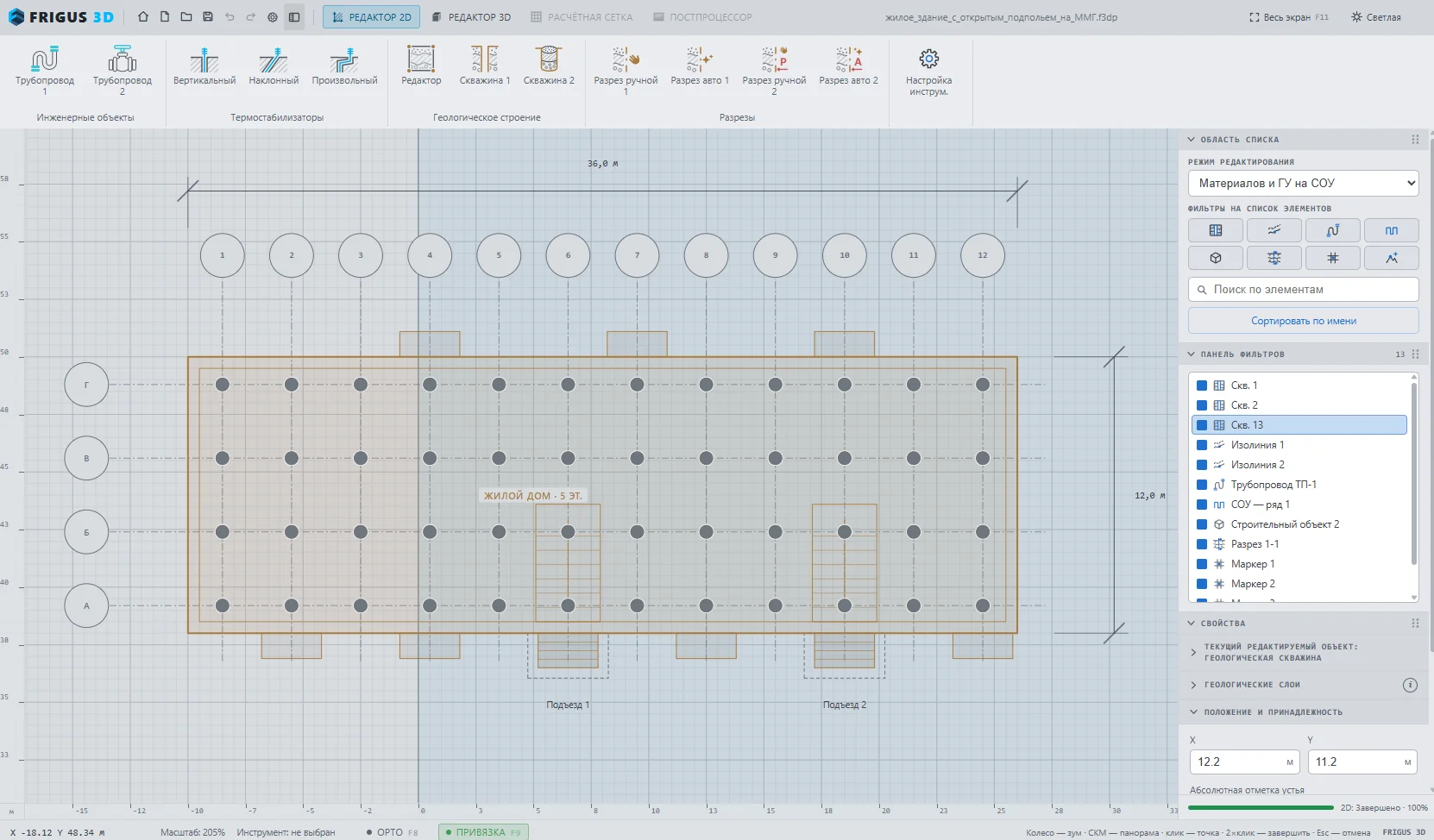Uncheck the Скв. 1 checkbox
Image resolution: width=1434 pixels, height=840 pixels.
[x=1202, y=386]
